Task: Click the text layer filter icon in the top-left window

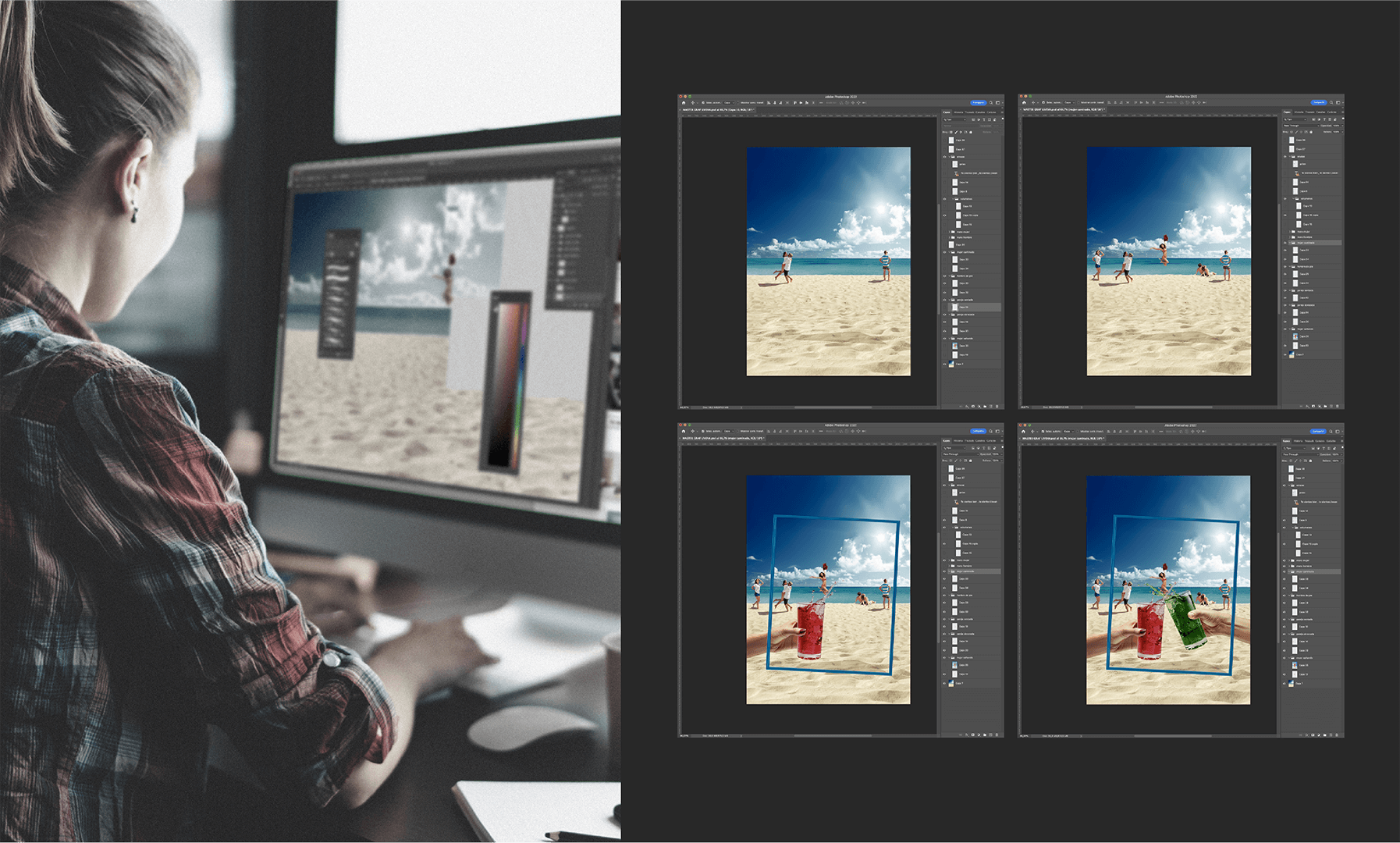Action: coord(985,119)
